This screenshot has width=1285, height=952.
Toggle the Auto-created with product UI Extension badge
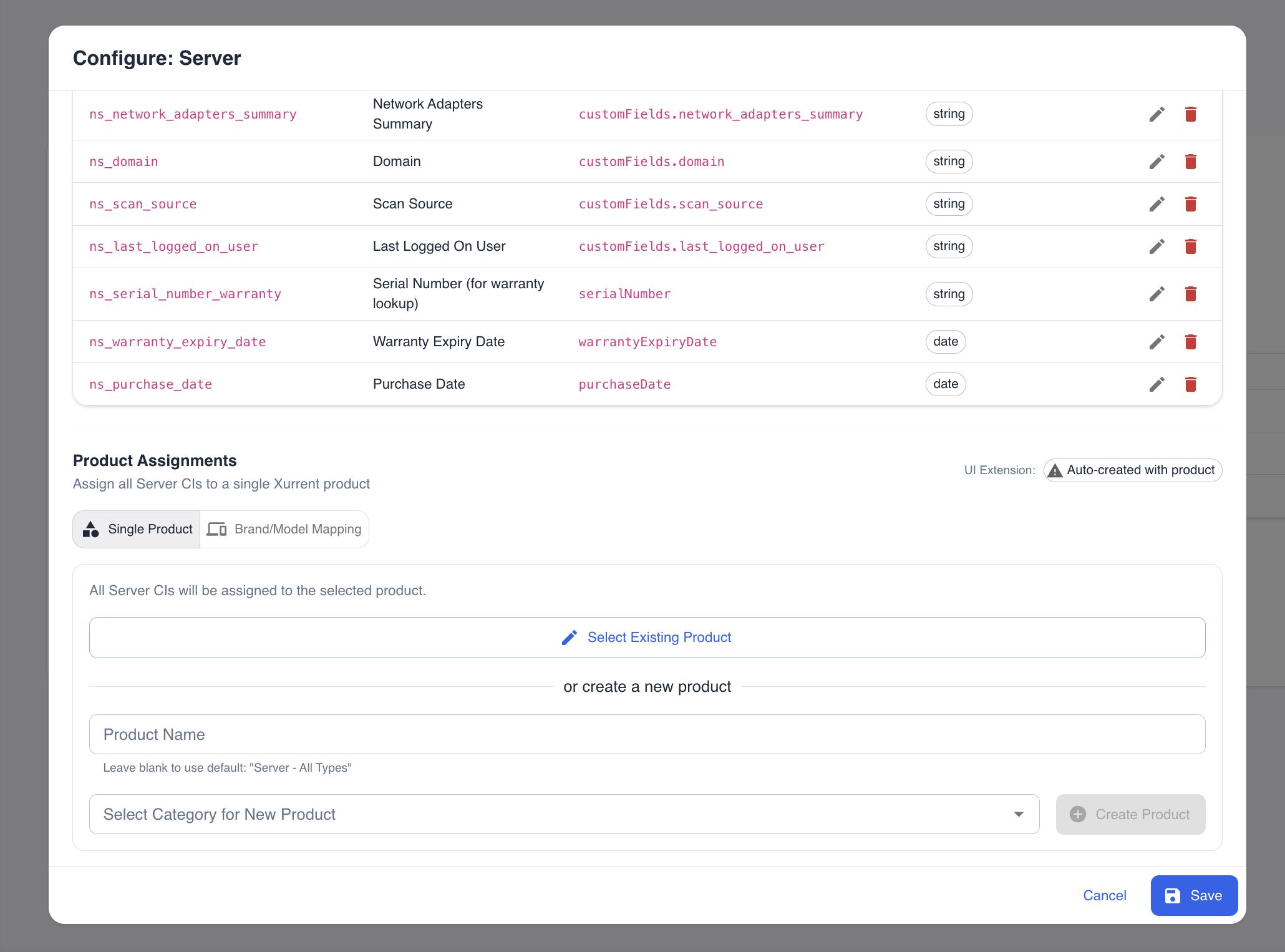click(x=1132, y=470)
